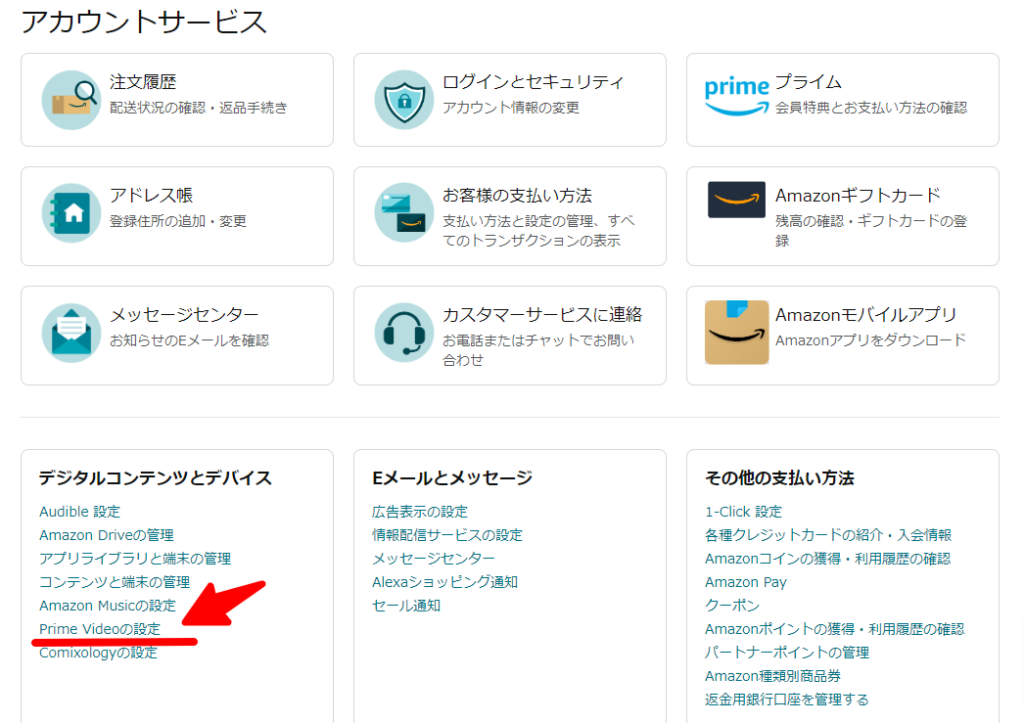Click the Amazonギフトカード card icon

coord(736,200)
